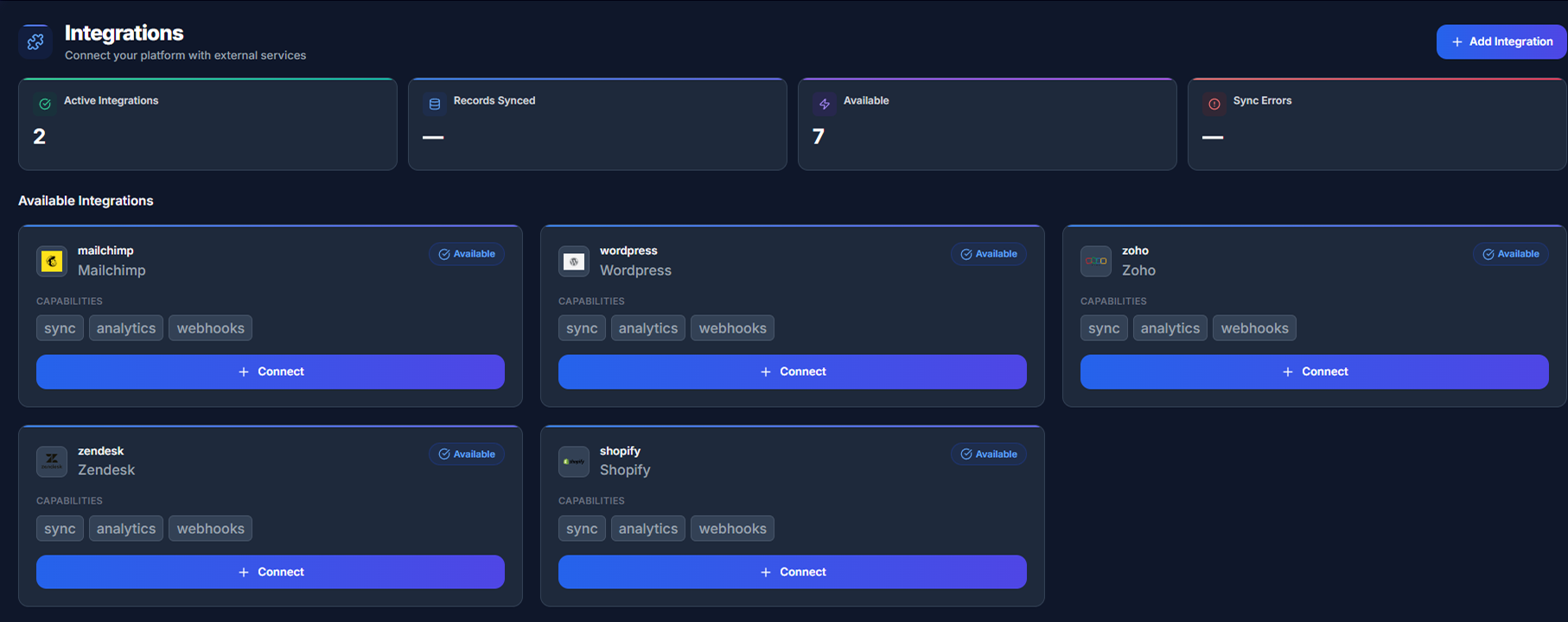Click the Integrations puzzle icon in header
Image resolution: width=1568 pixels, height=622 pixels.
pyautogui.click(x=35, y=41)
